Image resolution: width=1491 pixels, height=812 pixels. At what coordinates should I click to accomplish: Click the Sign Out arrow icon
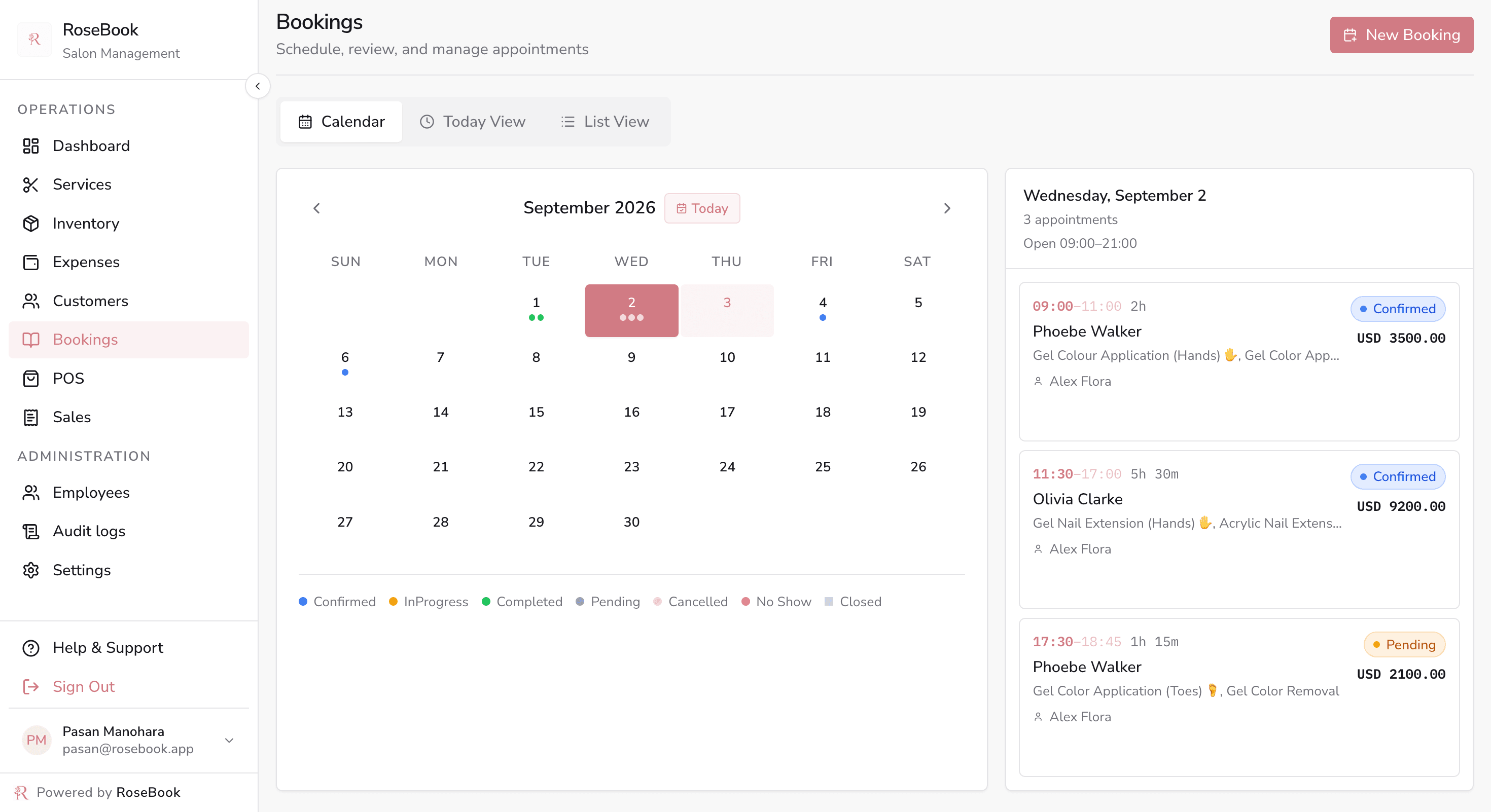pyautogui.click(x=30, y=686)
